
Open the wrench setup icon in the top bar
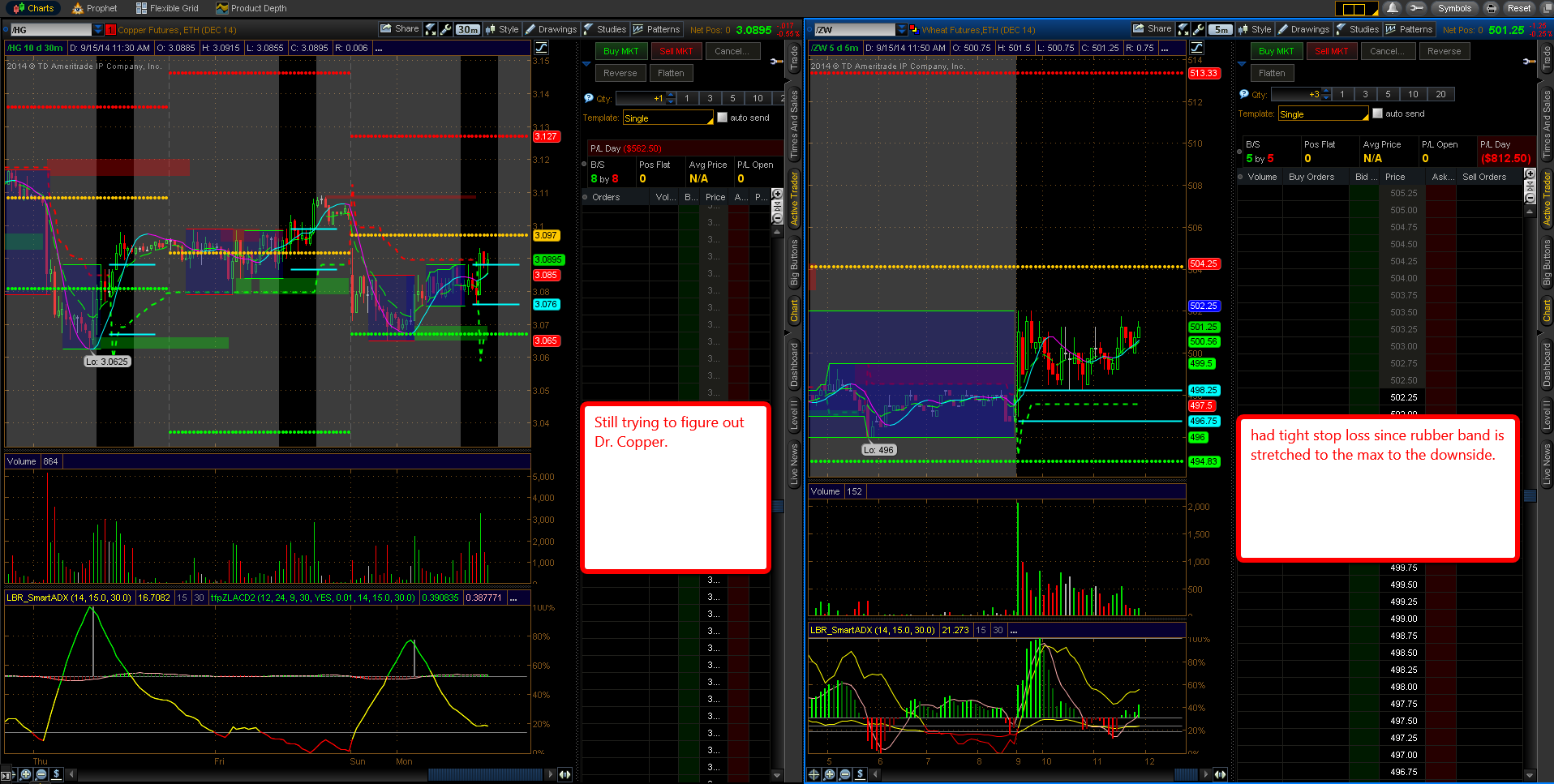[1415, 8]
